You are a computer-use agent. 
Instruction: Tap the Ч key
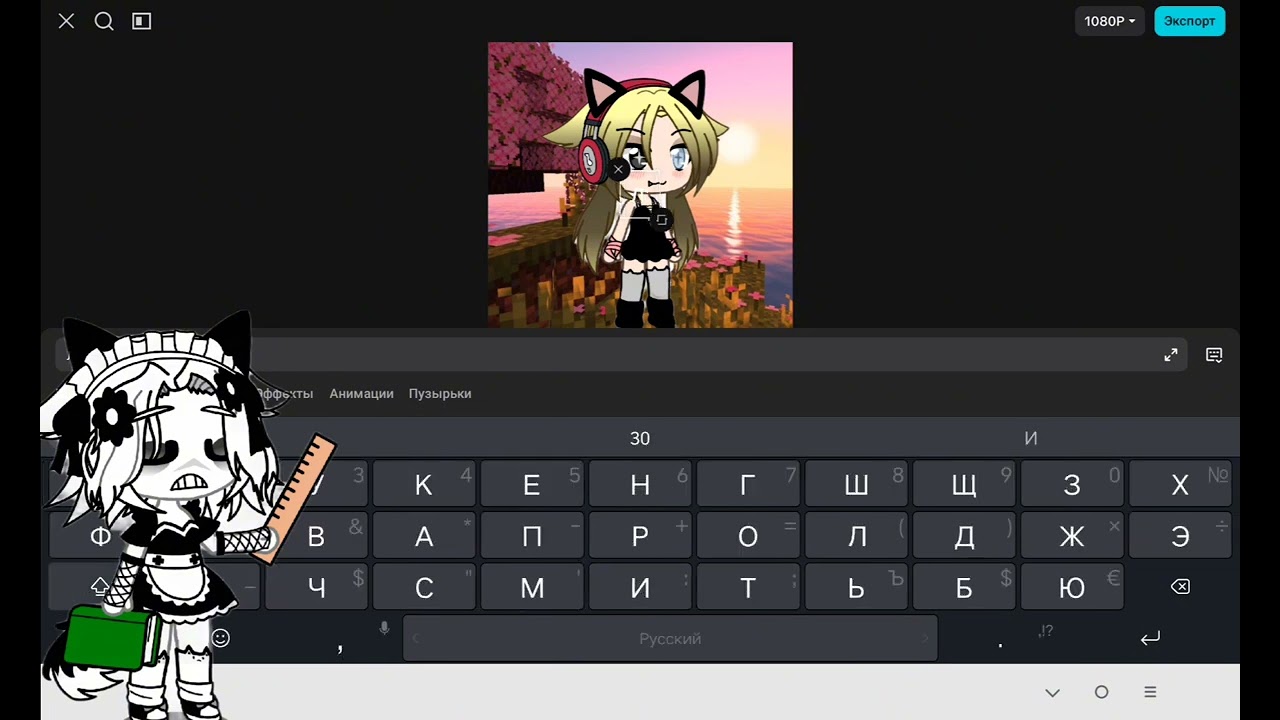[316, 587]
